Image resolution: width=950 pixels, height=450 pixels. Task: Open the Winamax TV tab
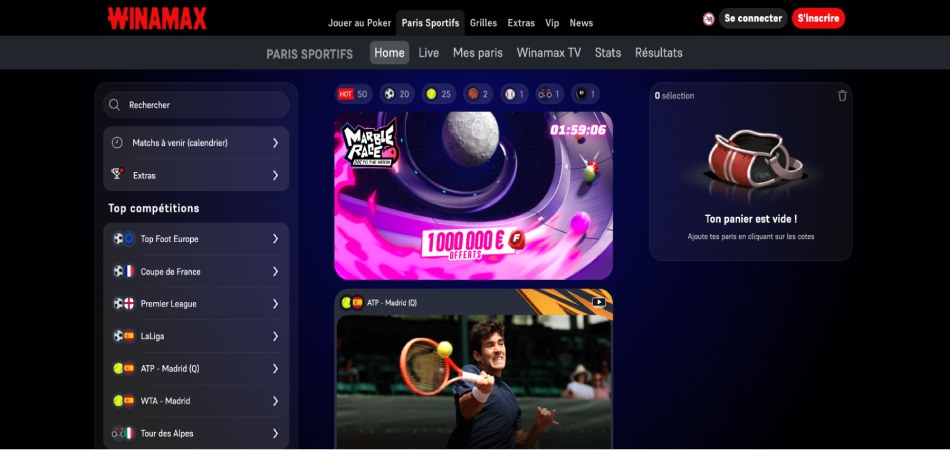pyautogui.click(x=548, y=53)
